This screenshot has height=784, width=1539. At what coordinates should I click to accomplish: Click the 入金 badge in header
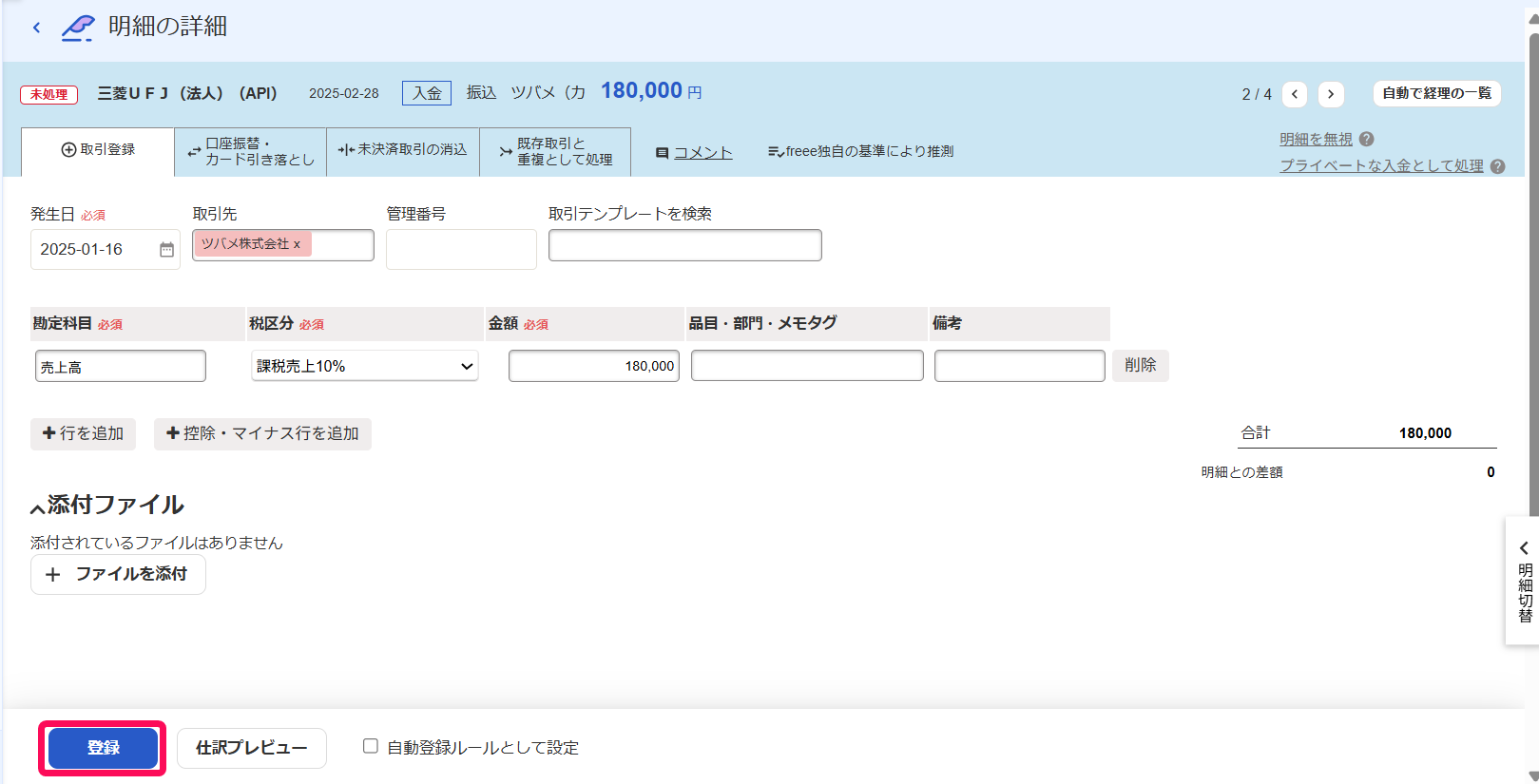click(427, 93)
